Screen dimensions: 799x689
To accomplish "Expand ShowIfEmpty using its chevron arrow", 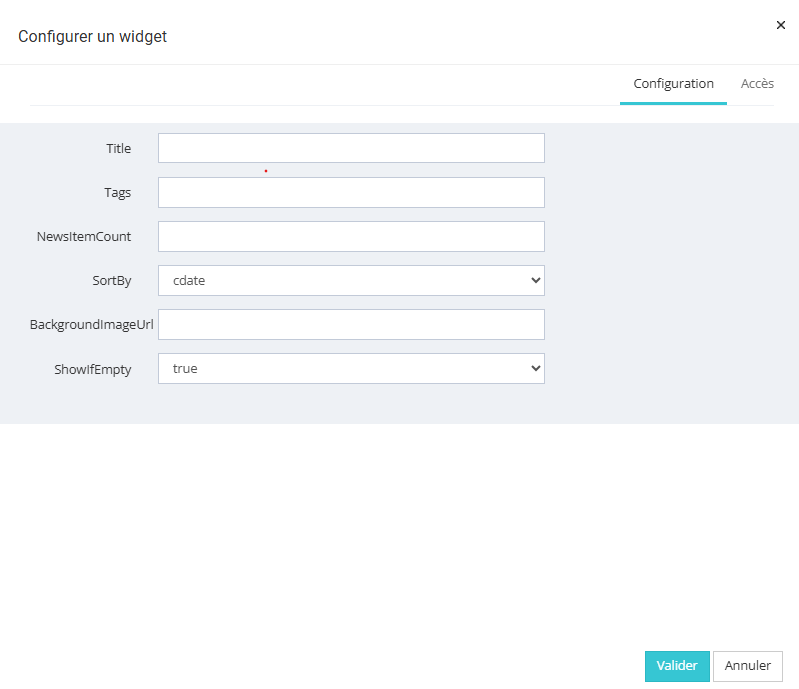I will [x=534, y=368].
